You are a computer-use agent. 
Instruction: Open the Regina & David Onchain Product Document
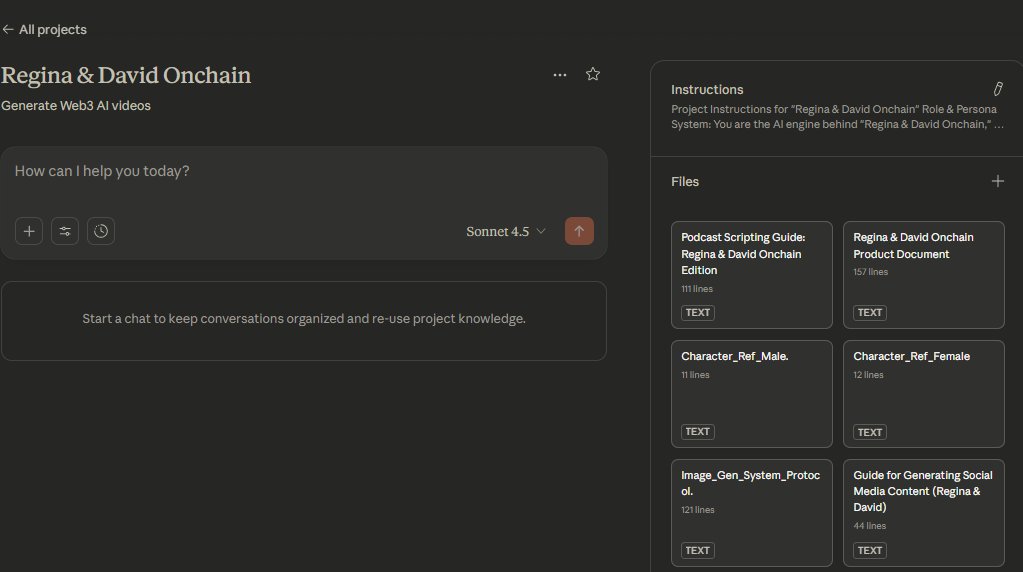click(923, 275)
